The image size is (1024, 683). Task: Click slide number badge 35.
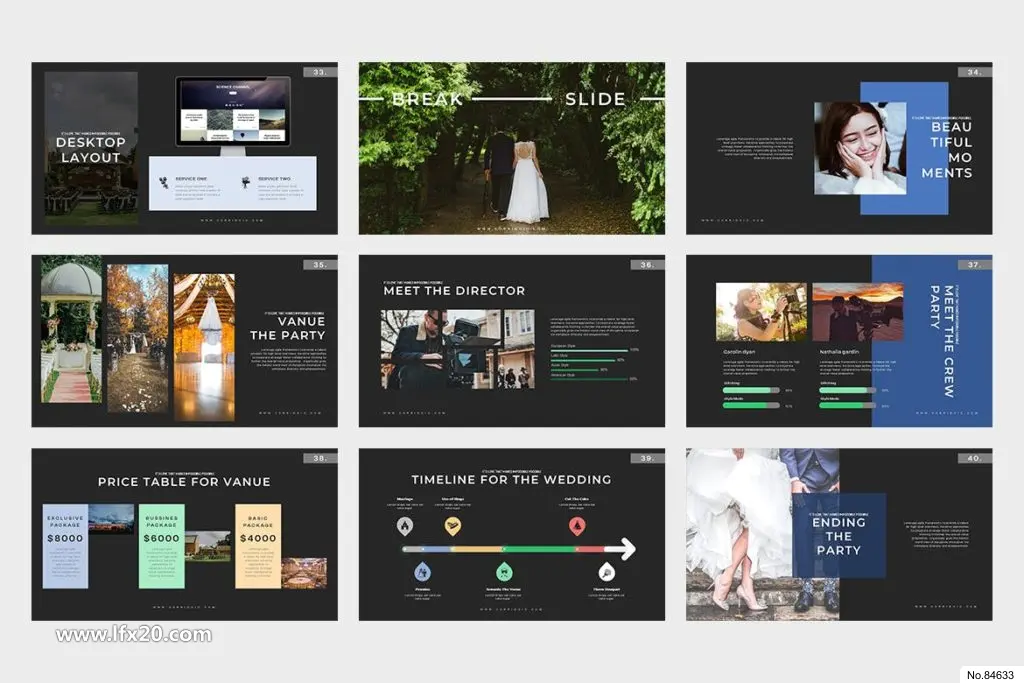point(320,264)
